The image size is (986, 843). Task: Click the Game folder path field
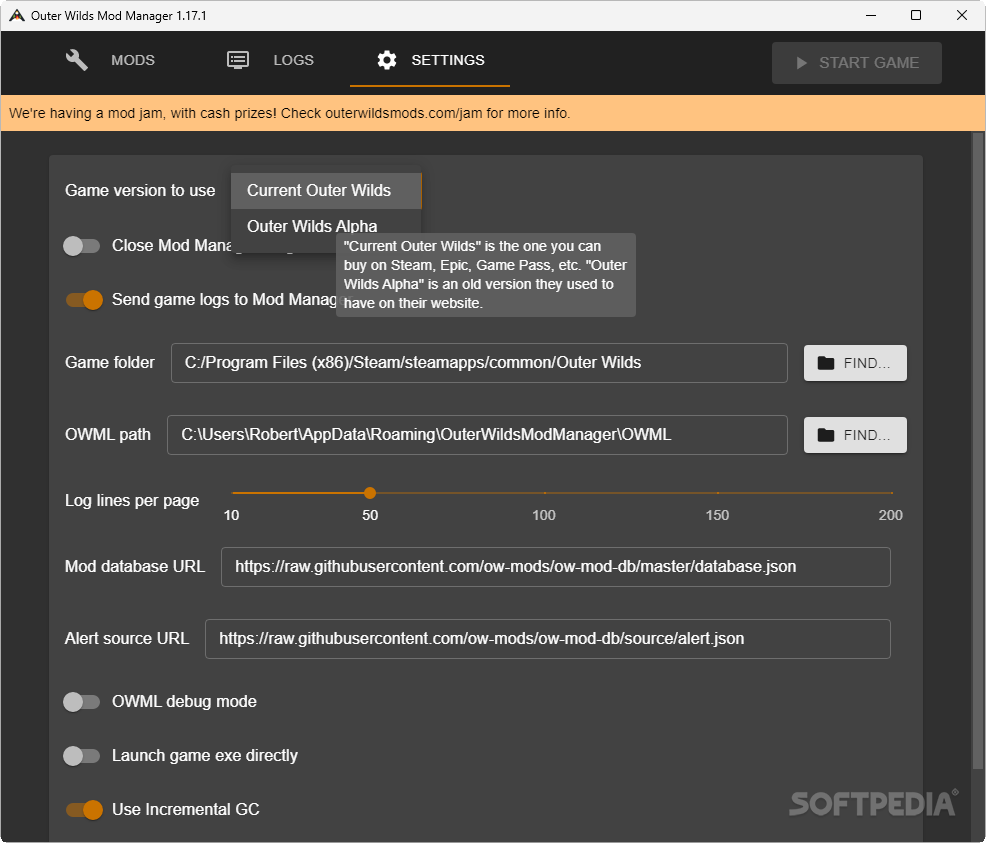(479, 363)
